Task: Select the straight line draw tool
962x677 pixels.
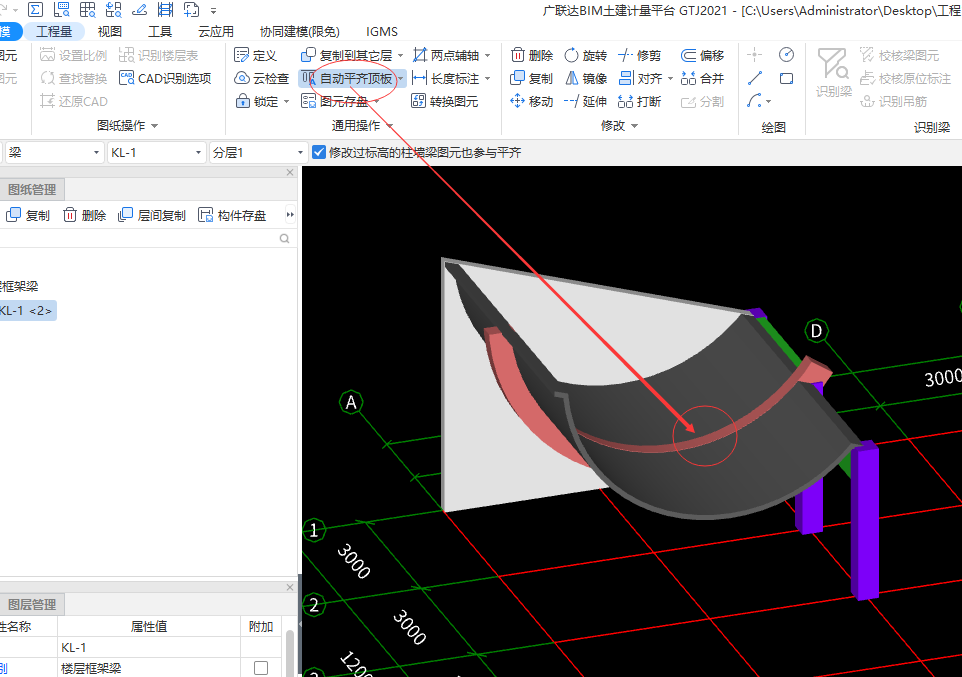Action: (755, 78)
